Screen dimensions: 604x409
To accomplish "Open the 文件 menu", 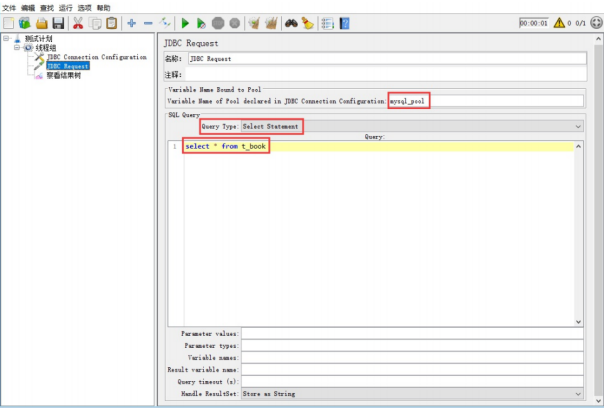I will [9, 8].
